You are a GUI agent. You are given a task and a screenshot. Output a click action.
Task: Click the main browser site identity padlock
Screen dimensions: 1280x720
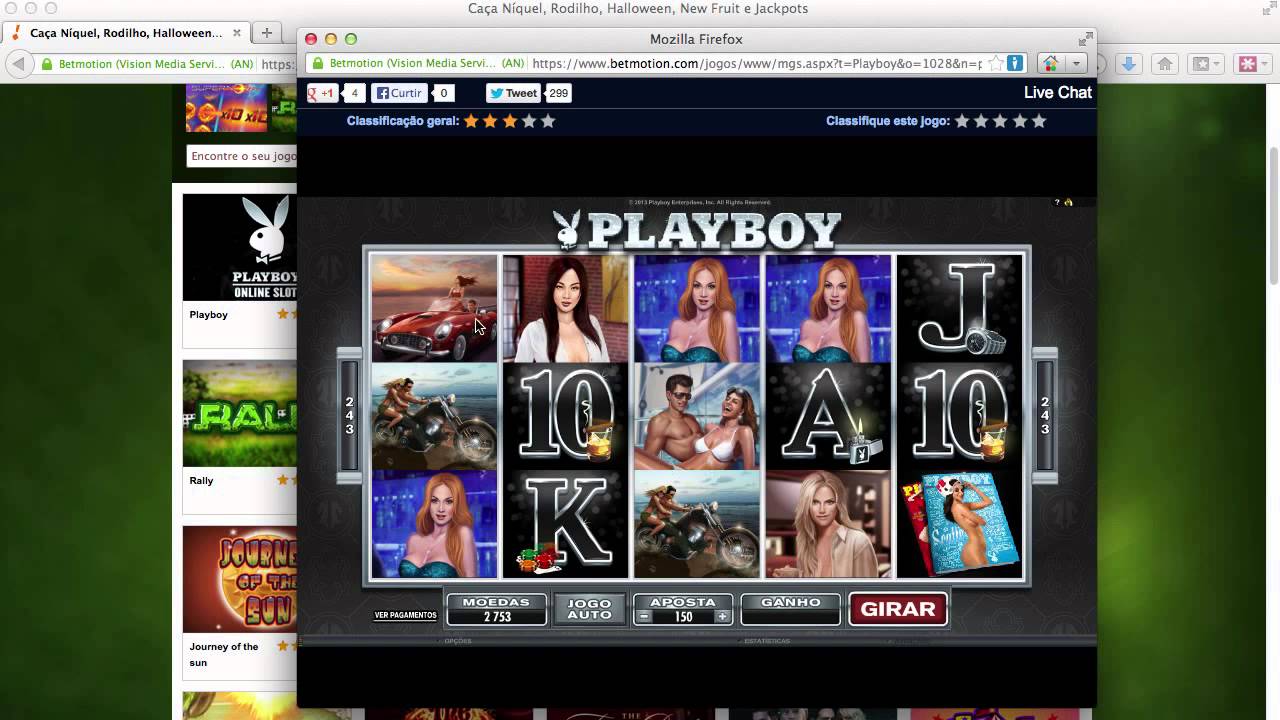(47, 64)
